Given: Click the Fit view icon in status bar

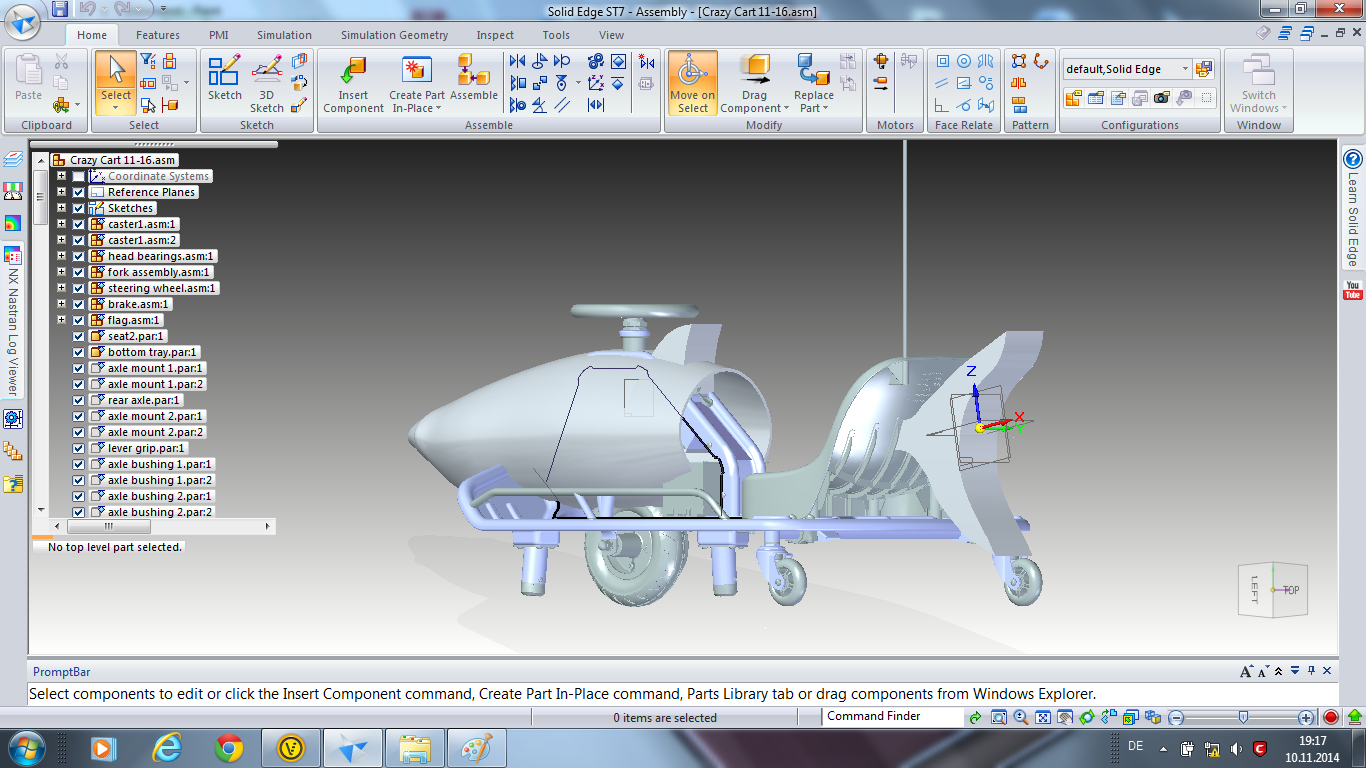Looking at the screenshot, I should click(x=1043, y=717).
